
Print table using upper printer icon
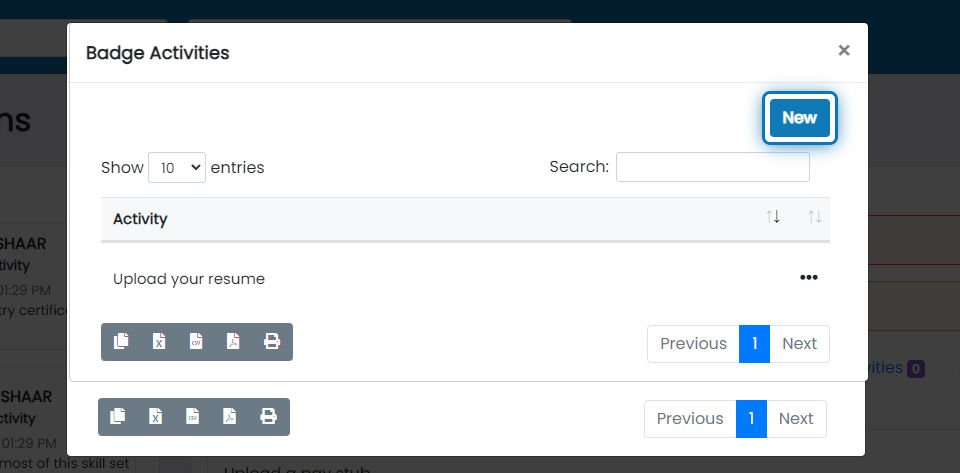coord(272,341)
